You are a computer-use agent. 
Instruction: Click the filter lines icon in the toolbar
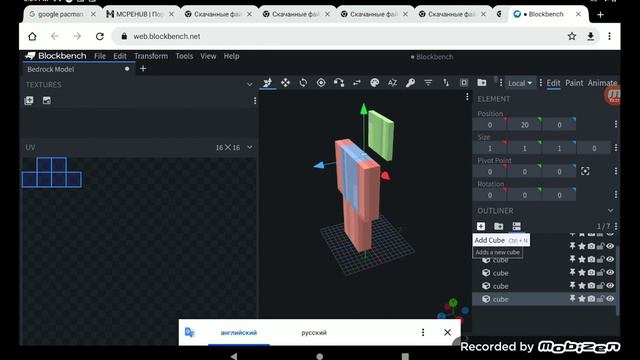click(x=428, y=83)
